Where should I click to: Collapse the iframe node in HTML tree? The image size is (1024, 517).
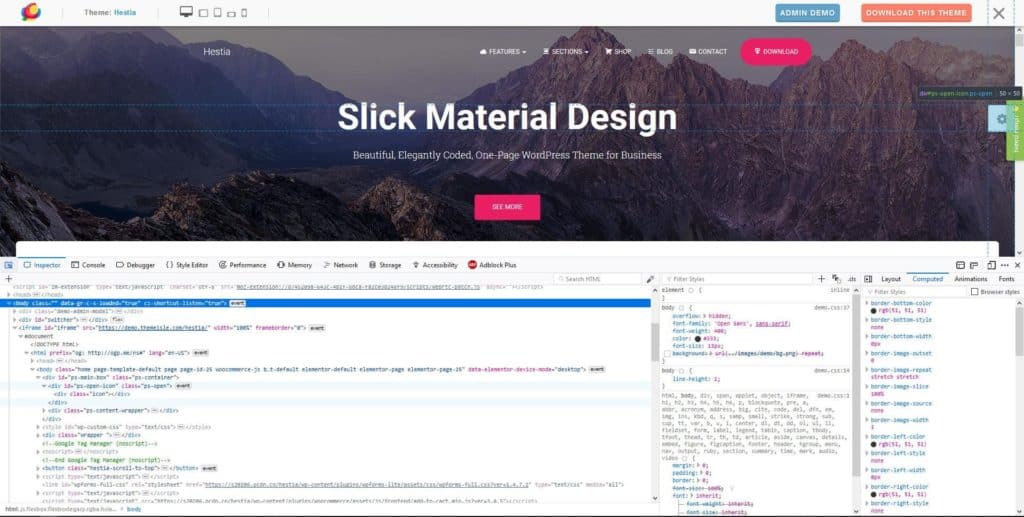click(x=14, y=328)
